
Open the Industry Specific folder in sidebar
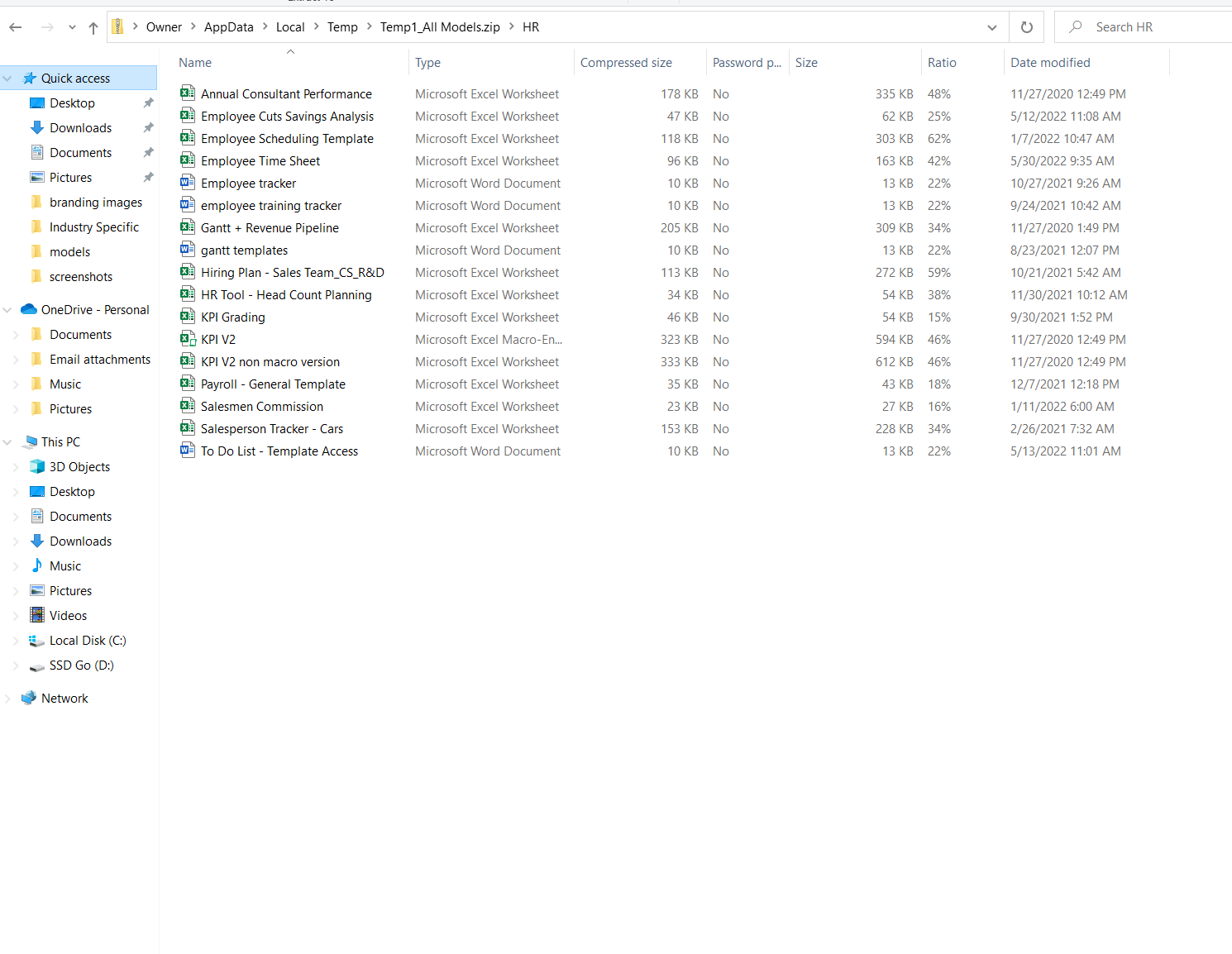93,227
